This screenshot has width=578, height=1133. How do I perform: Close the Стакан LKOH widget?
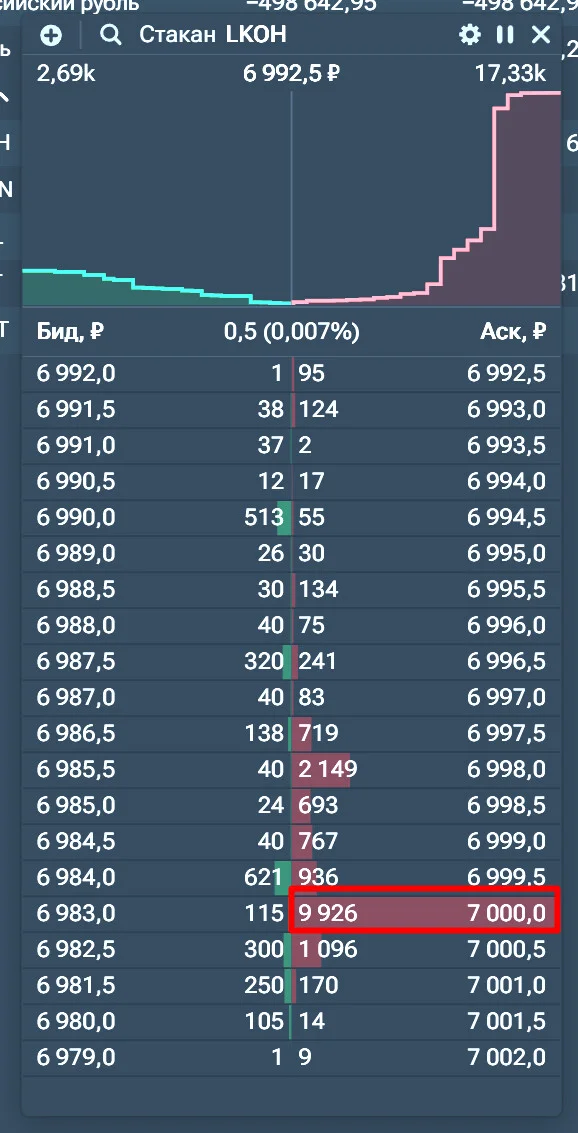[540, 35]
